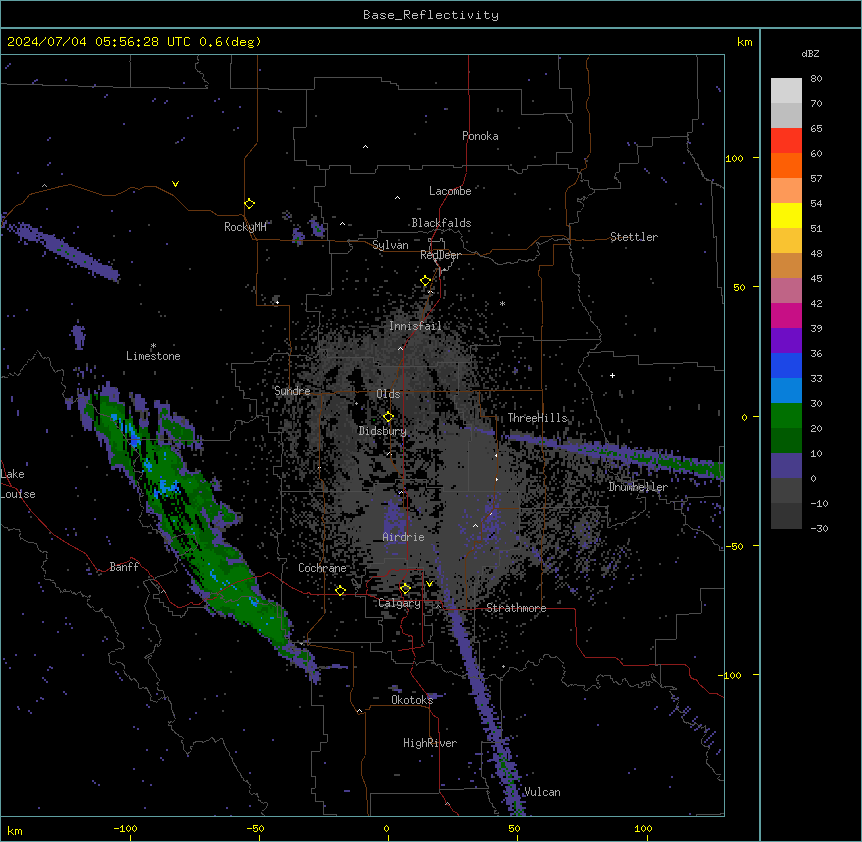Viewport: 862px width, 842px height.
Task: Click the dBZ legend heading
Action: point(810,53)
